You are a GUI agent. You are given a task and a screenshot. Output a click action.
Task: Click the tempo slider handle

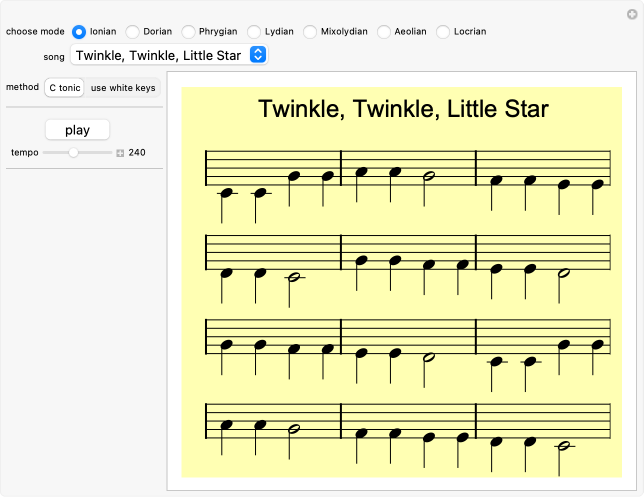pos(73,153)
